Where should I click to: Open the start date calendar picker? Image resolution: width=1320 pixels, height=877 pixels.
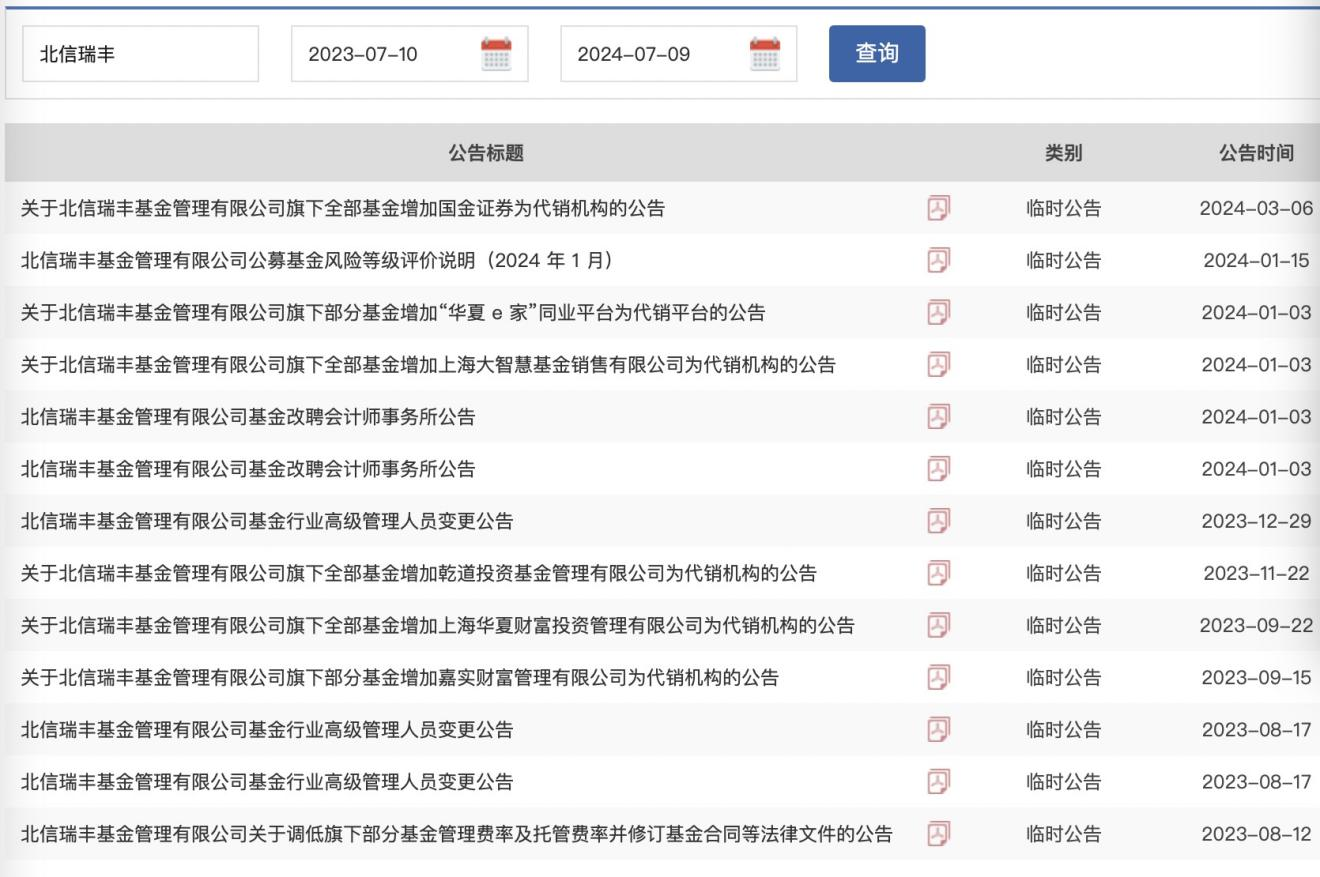pos(496,53)
